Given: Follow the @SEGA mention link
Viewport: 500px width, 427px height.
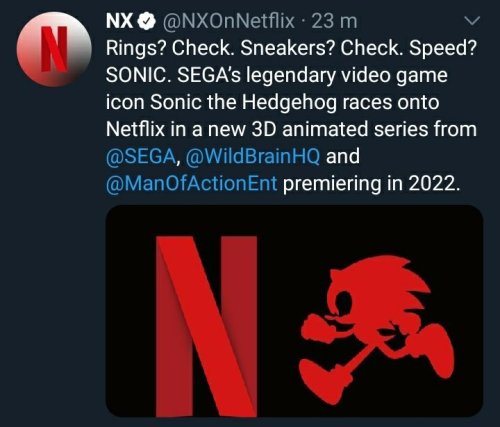Looking at the screenshot, I should coord(141,156).
